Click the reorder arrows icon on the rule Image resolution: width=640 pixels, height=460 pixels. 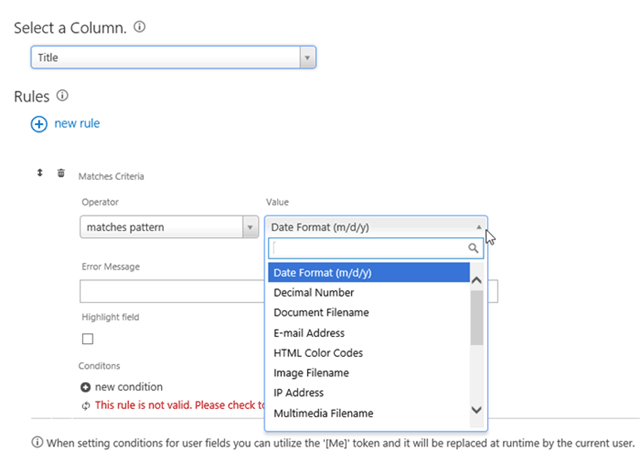40,173
